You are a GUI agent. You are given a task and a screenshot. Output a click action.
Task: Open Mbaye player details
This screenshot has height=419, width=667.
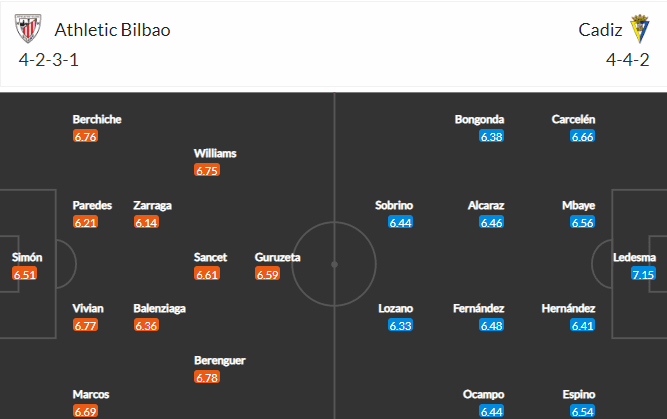click(x=578, y=205)
